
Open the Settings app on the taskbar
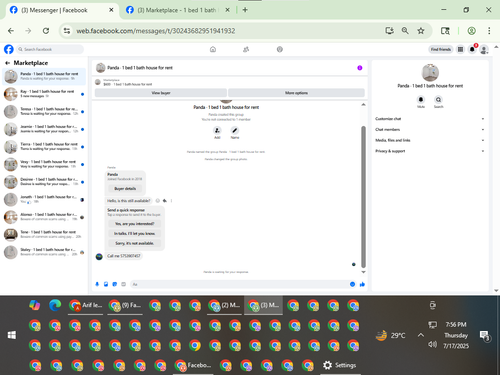pos(340,365)
